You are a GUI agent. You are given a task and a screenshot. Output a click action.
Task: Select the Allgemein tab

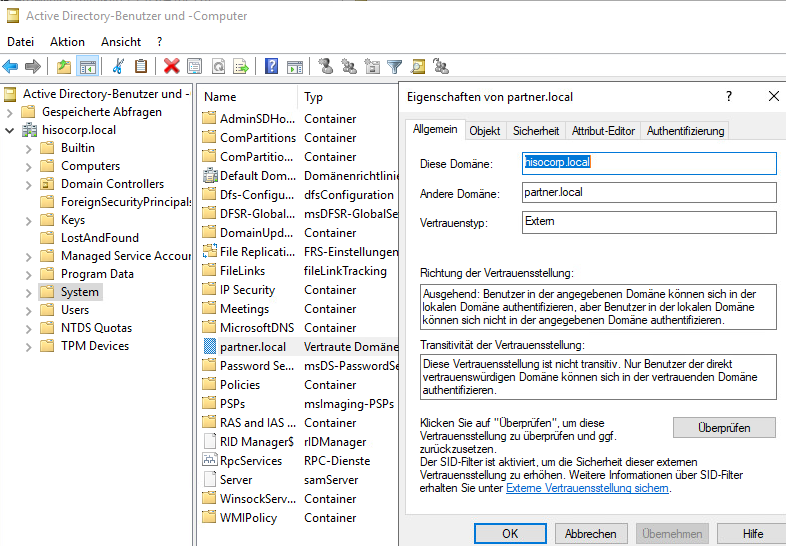pyautogui.click(x=435, y=129)
